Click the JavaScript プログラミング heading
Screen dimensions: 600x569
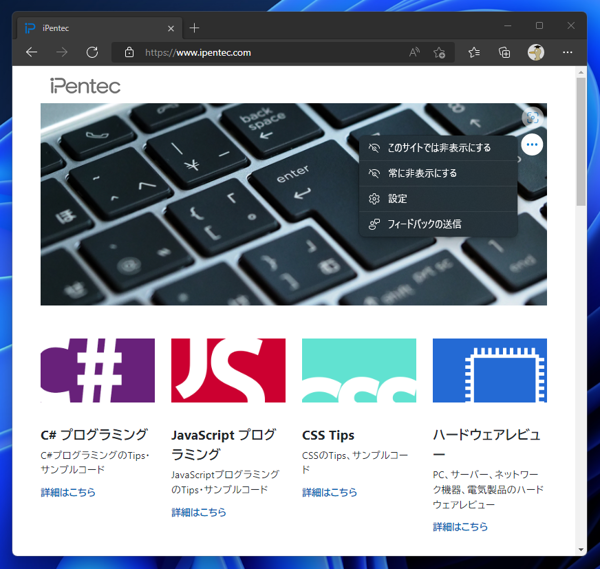coord(223,444)
